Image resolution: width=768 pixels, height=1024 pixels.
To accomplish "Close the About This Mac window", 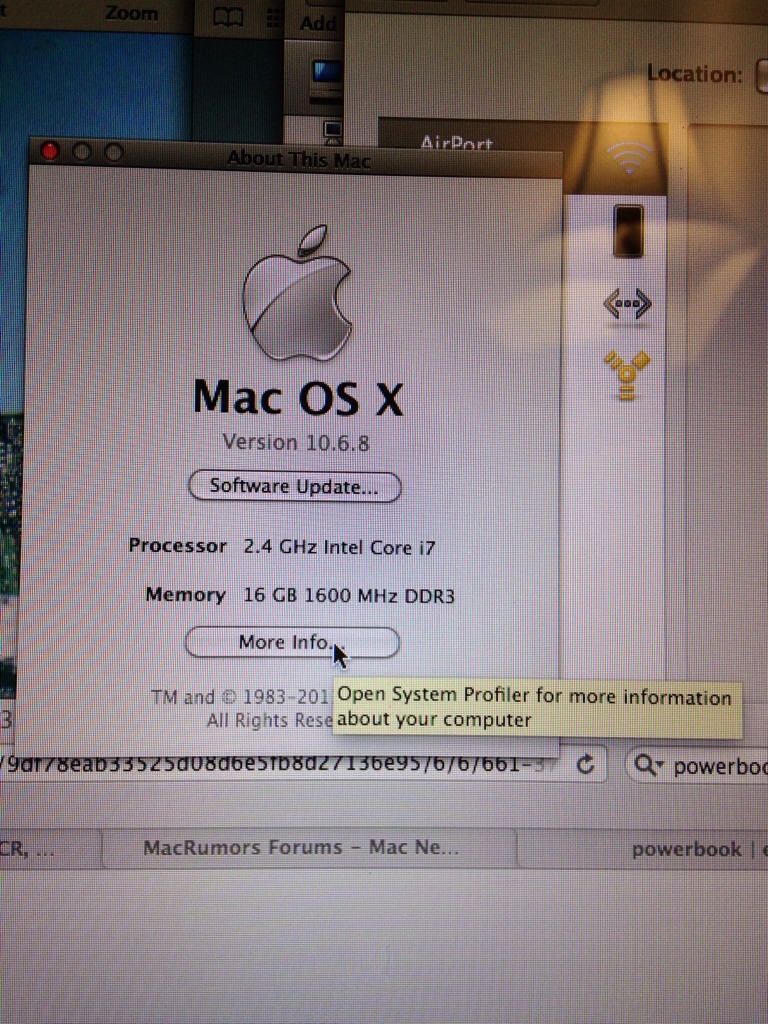I will point(50,152).
